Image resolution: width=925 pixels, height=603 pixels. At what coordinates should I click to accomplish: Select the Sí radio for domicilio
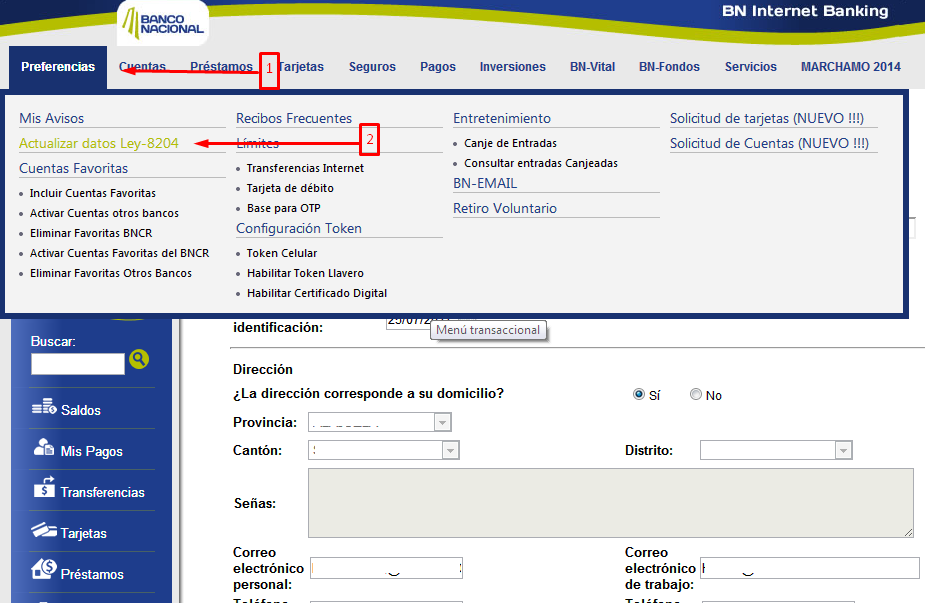click(x=638, y=394)
